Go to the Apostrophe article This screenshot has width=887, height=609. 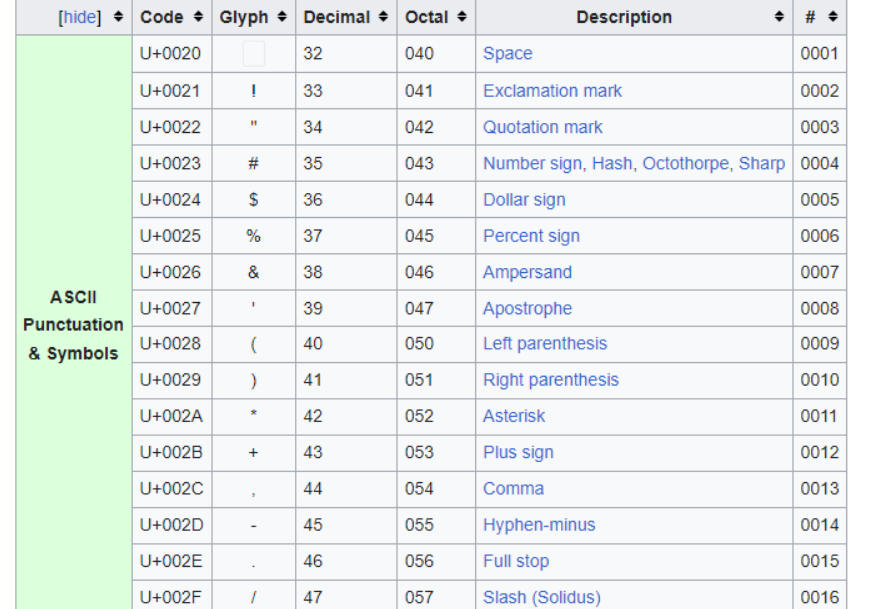click(x=527, y=308)
